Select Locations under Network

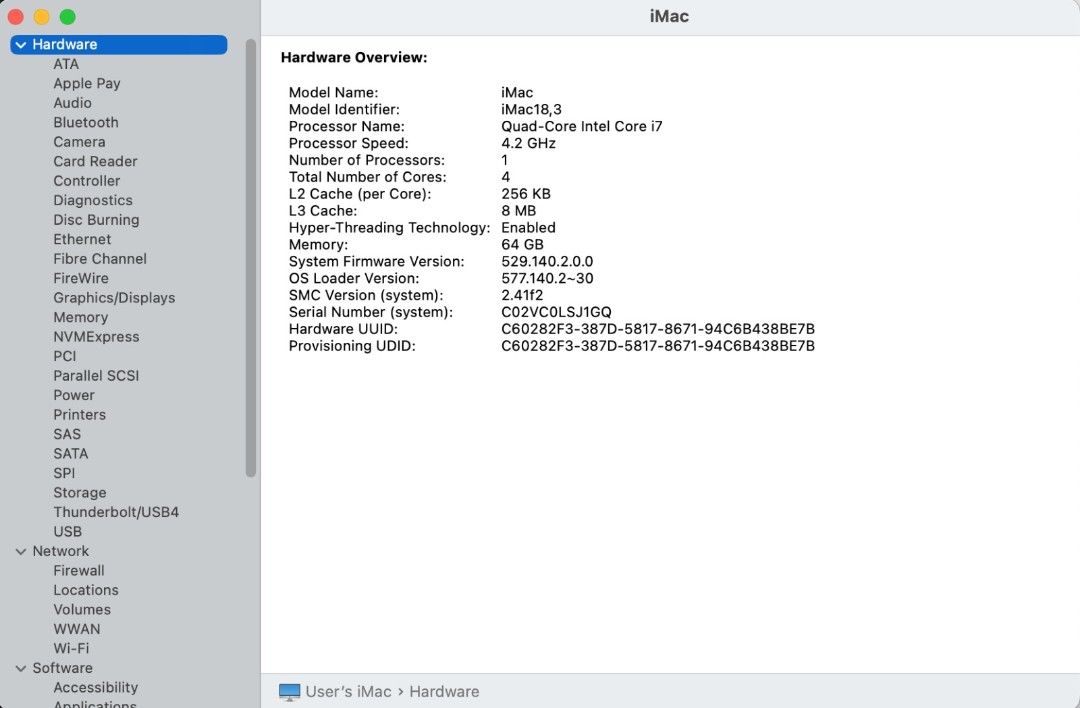[86, 590]
